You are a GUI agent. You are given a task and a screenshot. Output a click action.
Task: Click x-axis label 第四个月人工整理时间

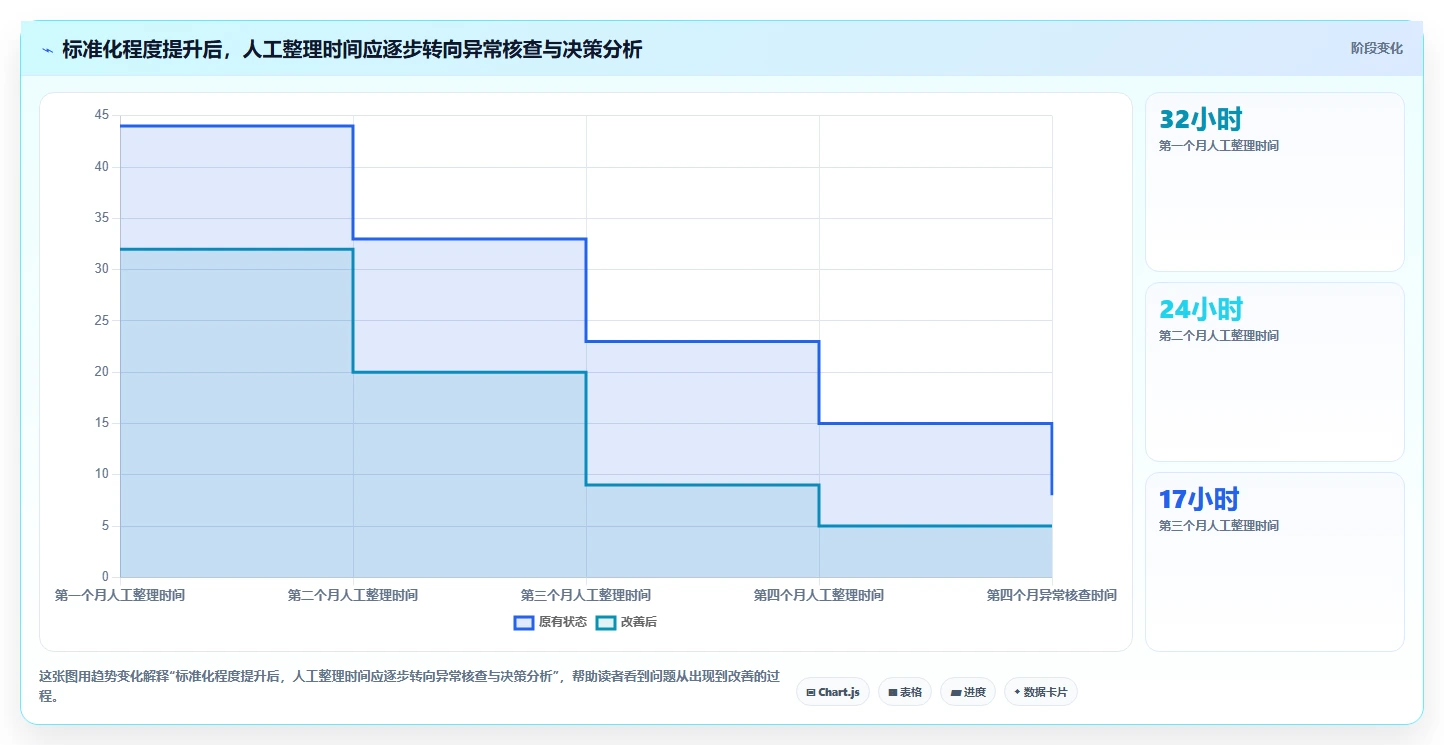819,595
